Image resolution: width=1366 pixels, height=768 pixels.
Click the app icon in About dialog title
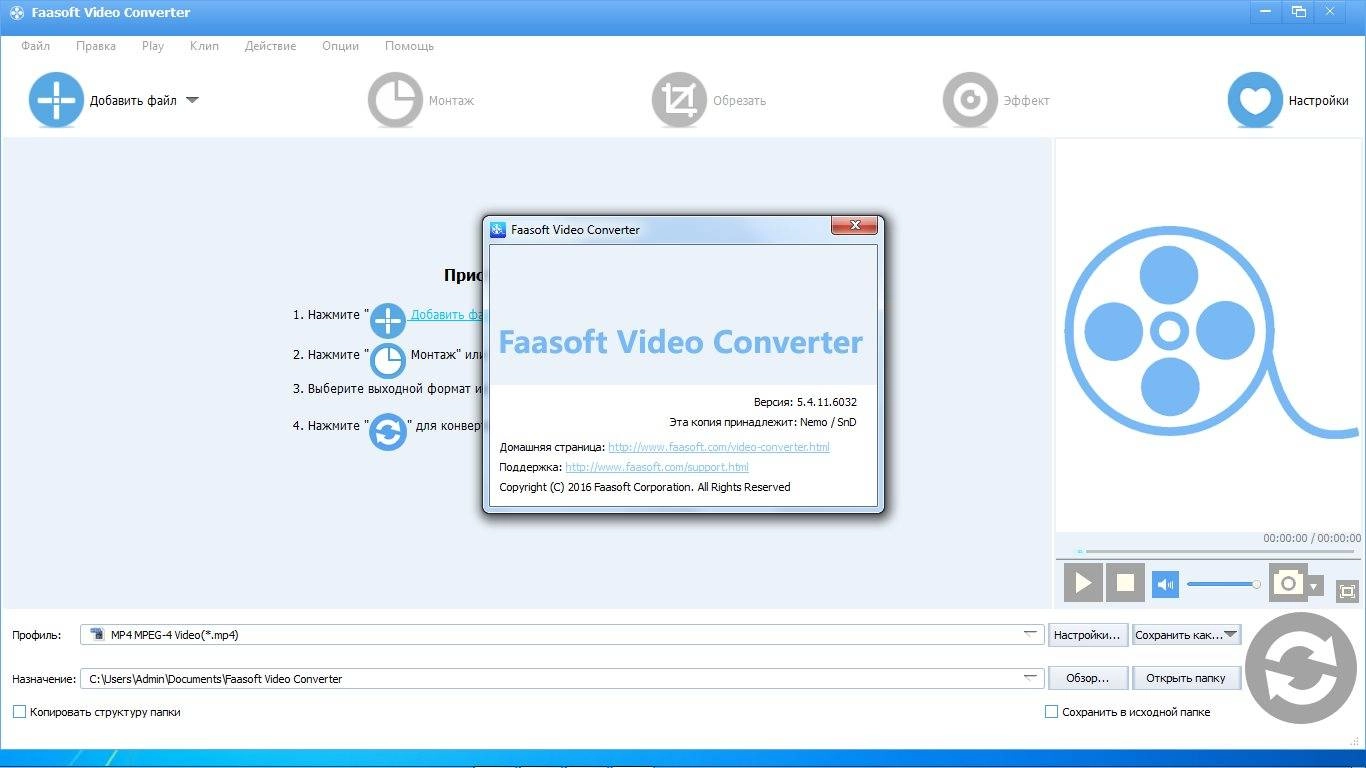(x=498, y=230)
